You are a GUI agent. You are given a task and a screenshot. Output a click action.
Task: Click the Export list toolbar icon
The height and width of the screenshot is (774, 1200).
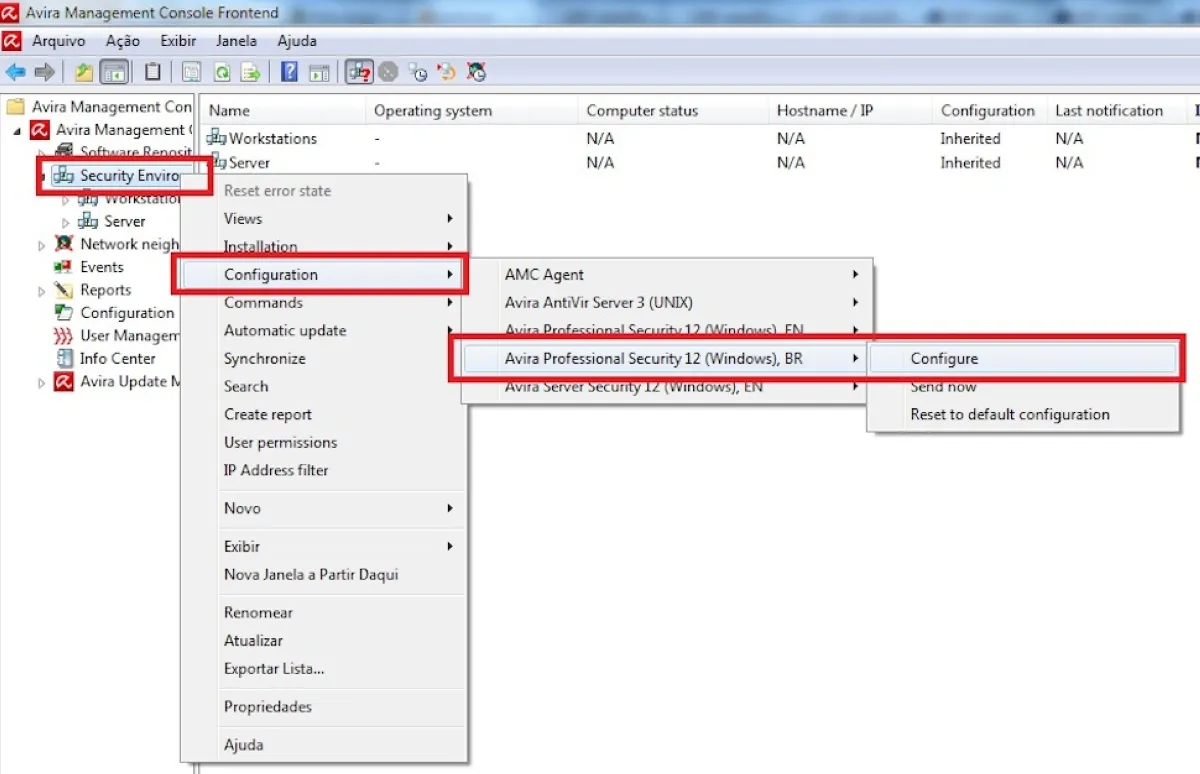pyautogui.click(x=250, y=72)
